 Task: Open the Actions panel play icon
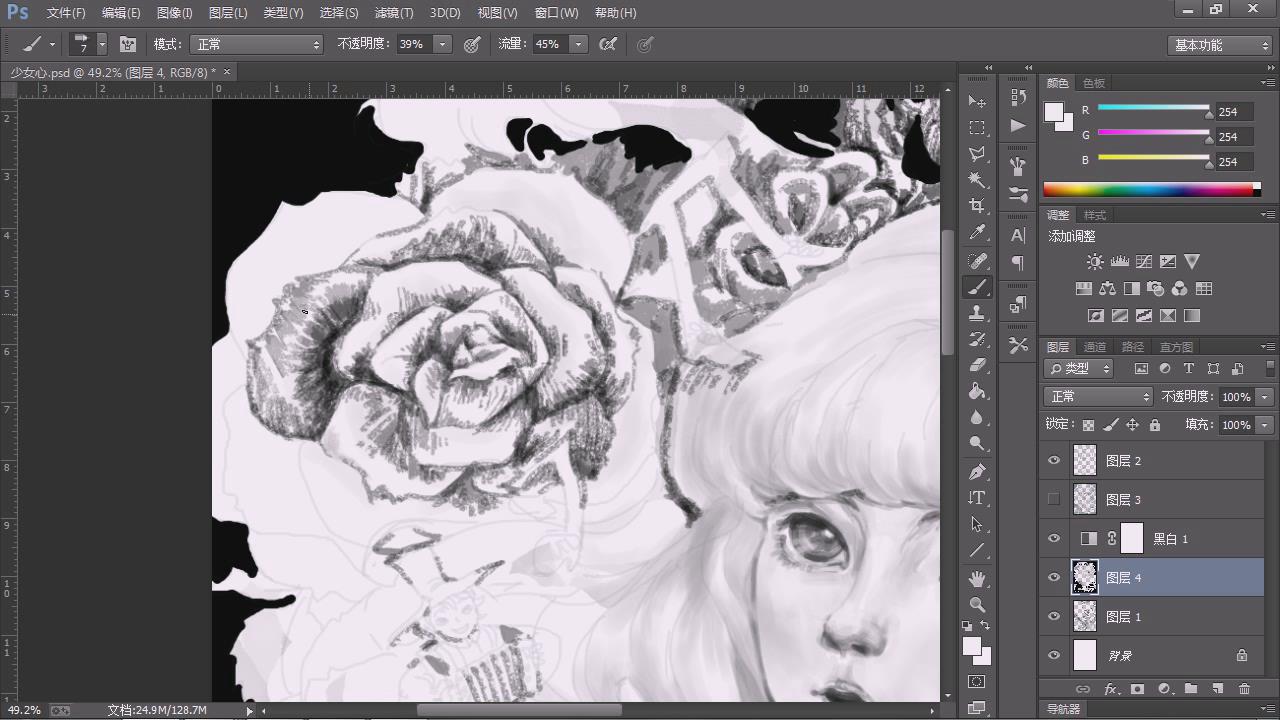[x=1018, y=125]
